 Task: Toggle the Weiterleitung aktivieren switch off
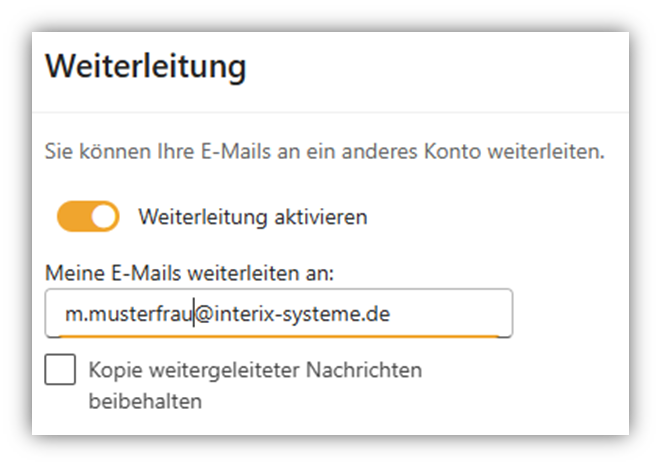point(88,216)
